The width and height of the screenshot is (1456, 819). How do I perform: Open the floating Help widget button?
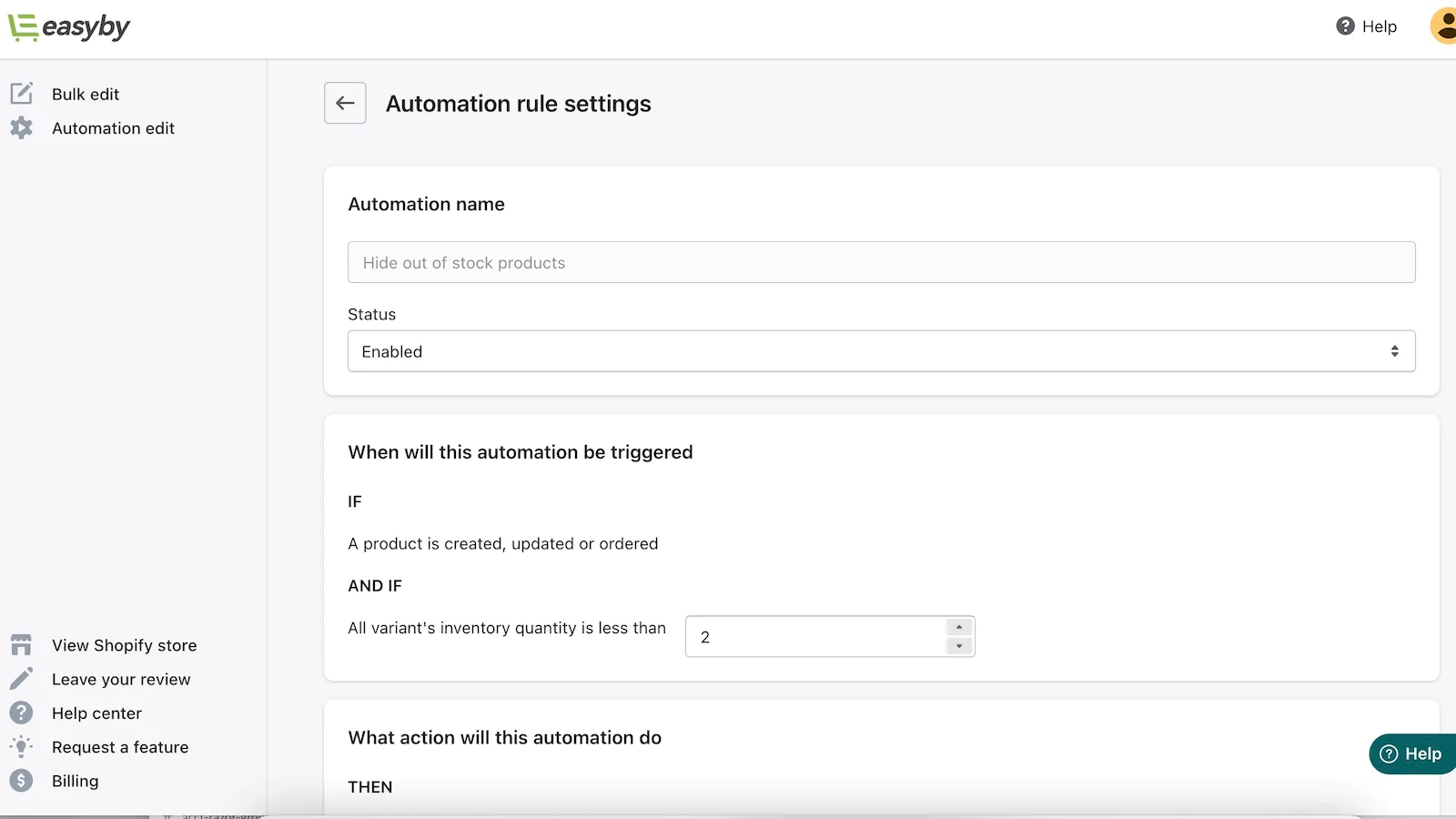click(1412, 753)
